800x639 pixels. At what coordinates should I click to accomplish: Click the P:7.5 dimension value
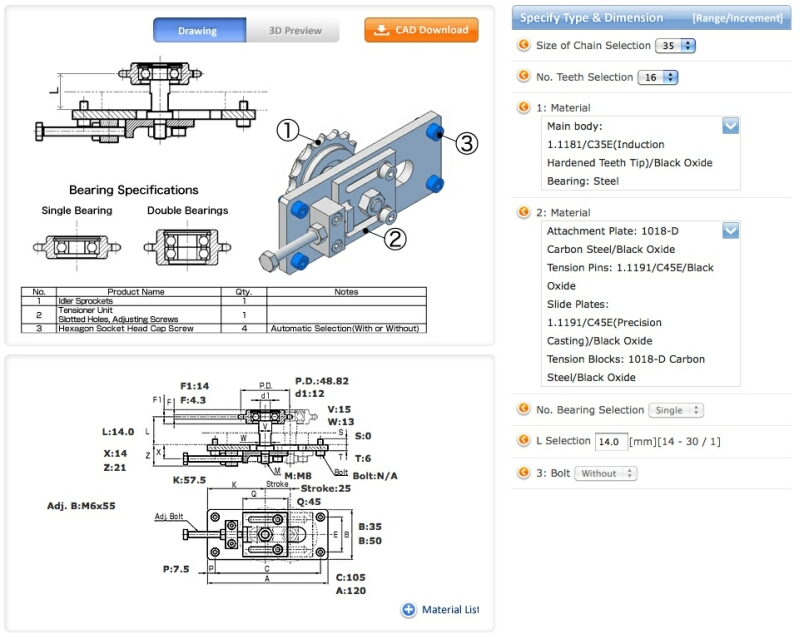176,569
